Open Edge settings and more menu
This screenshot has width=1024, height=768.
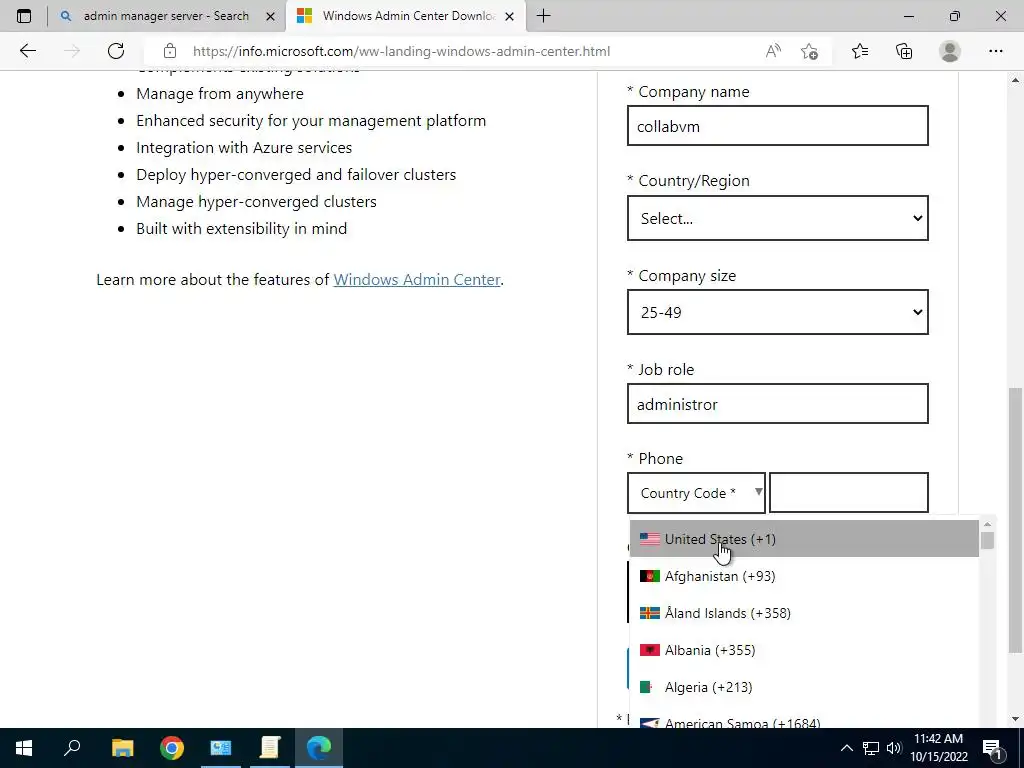pyautogui.click(x=996, y=51)
